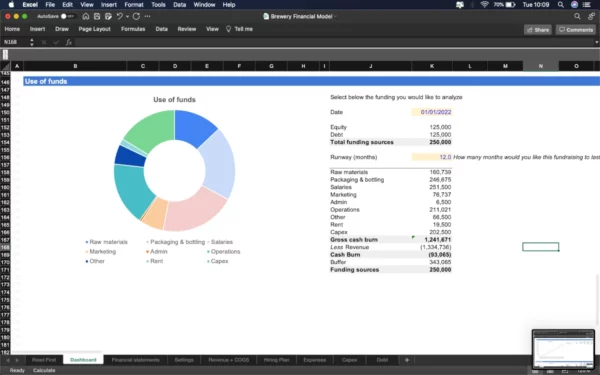Click the Save icon in the title bar
This screenshot has height=375, width=600.
pos(97,16)
